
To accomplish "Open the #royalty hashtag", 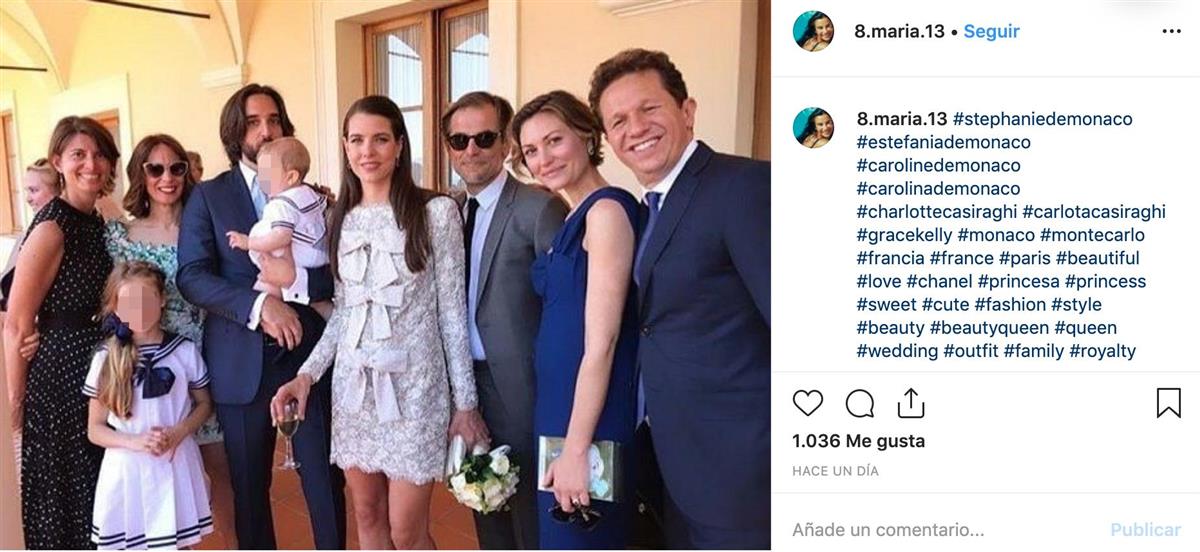I will (x=1102, y=351).
